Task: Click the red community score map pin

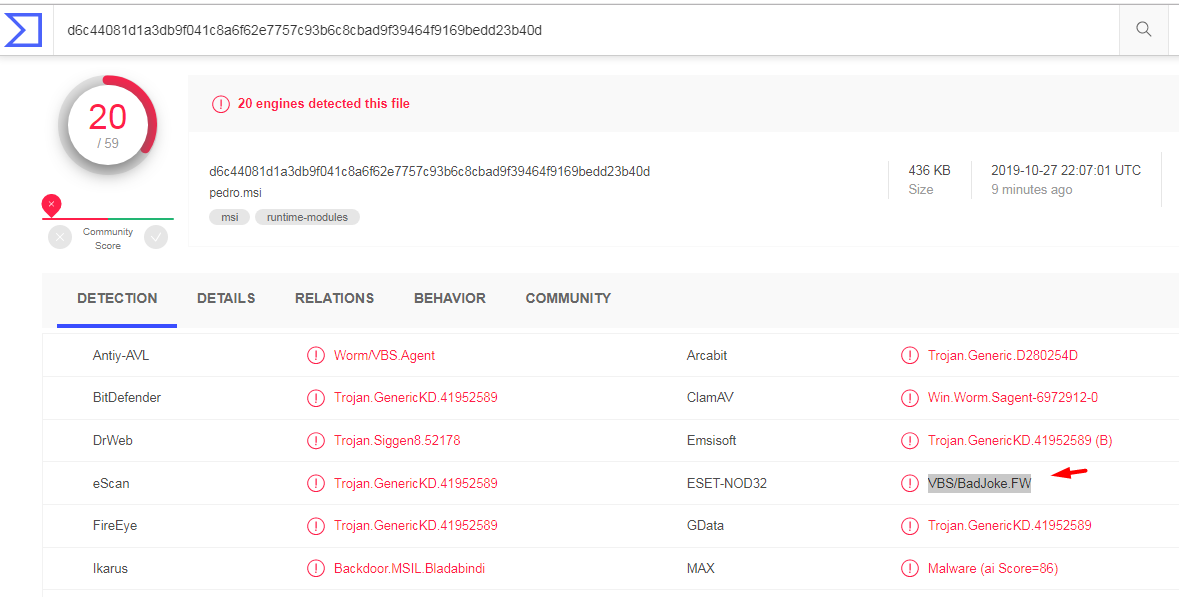Action: point(51,205)
